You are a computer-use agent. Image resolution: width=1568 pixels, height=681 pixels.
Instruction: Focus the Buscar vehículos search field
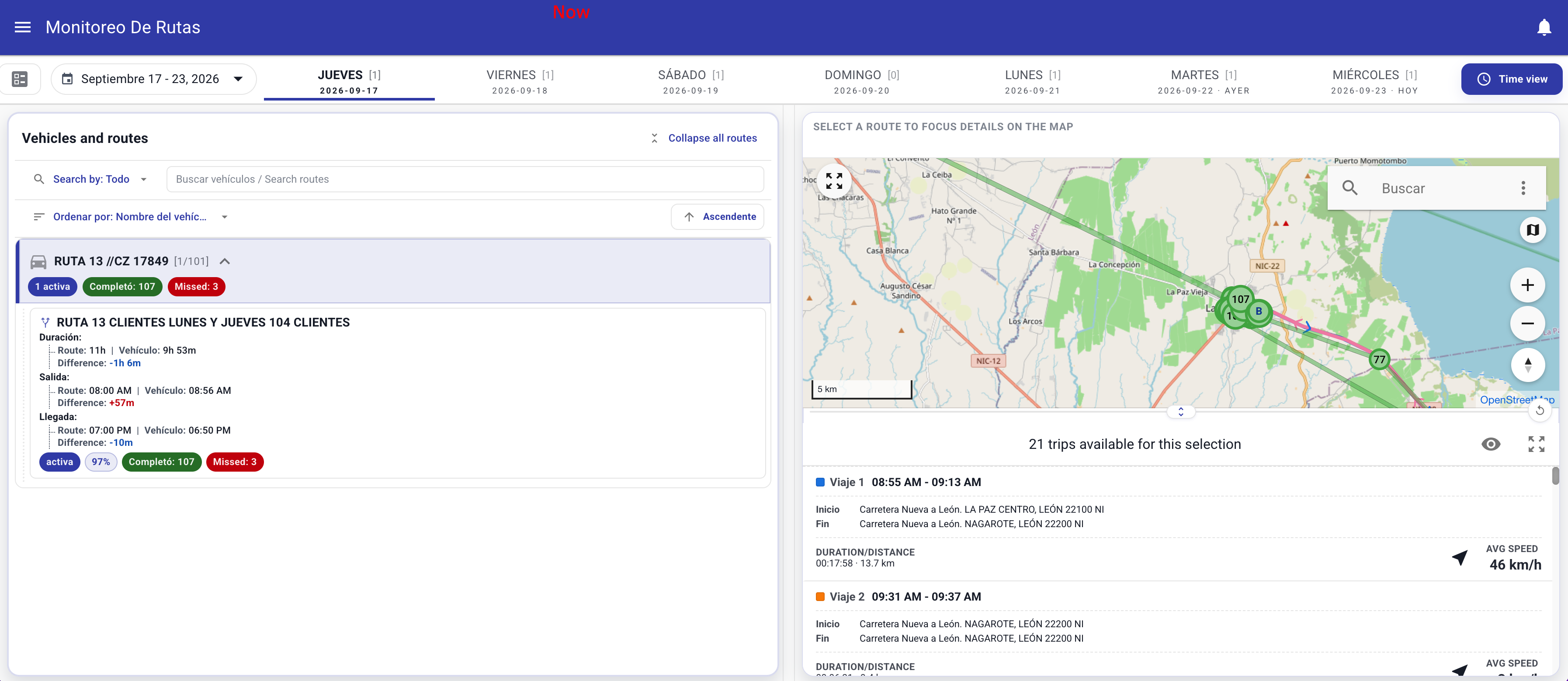point(465,179)
